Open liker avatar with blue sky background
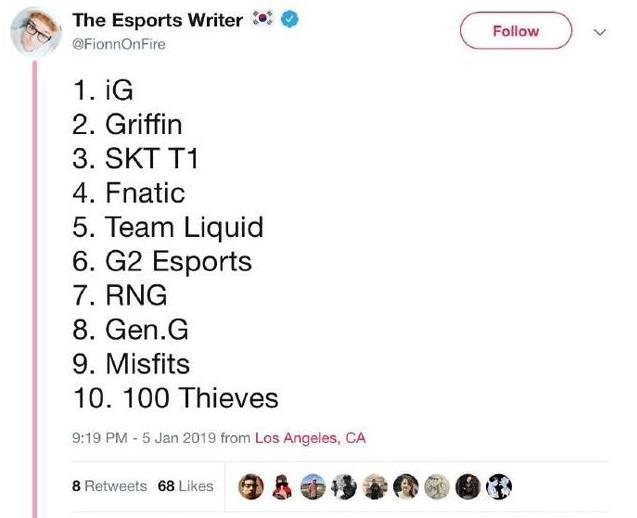Viewport: 637px width, 518px height. click(x=313, y=486)
